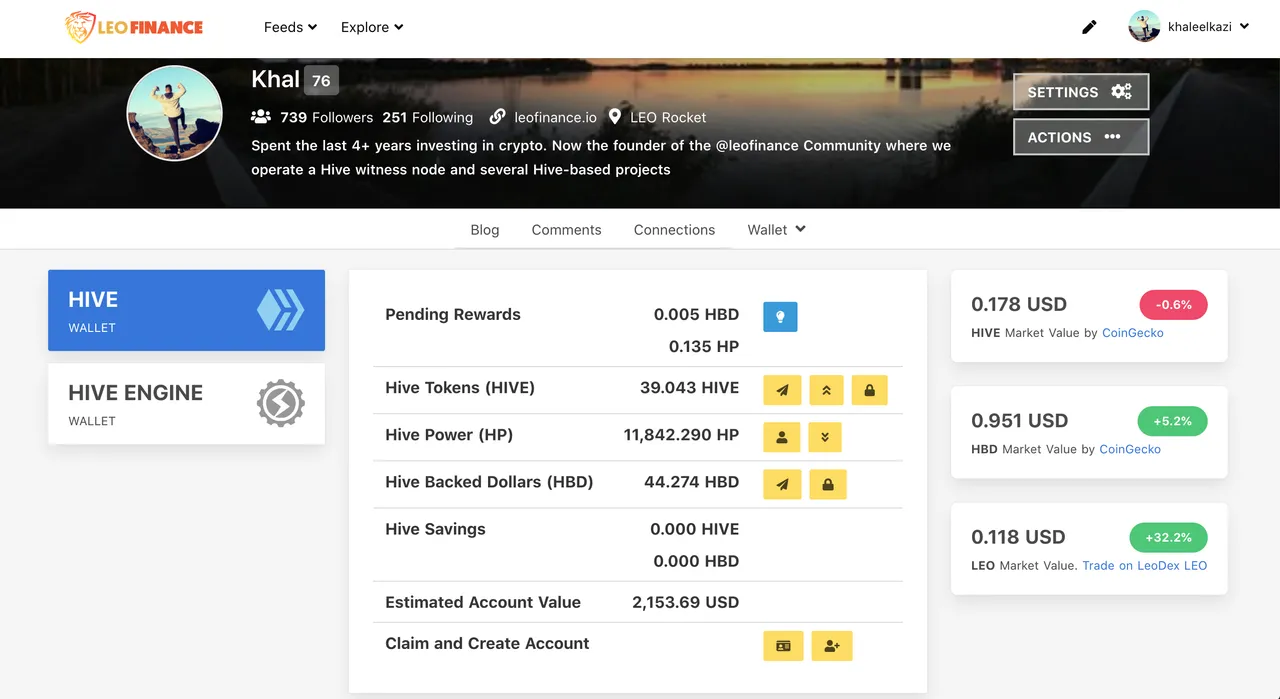Viewport: 1280px width, 699px height.
Task: Switch to the Blog tab
Action: click(485, 229)
